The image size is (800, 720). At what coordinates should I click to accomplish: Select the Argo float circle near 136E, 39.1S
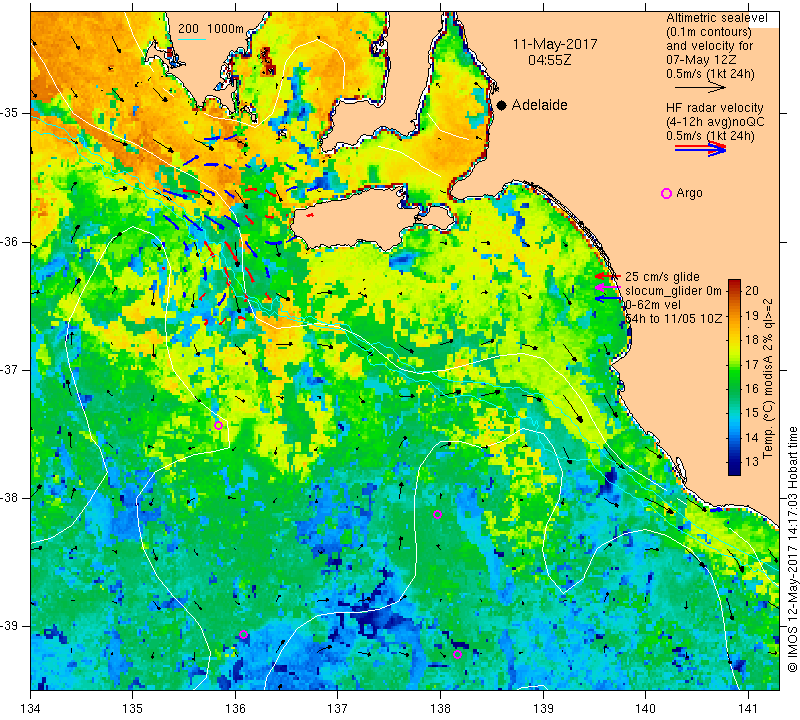pos(243,635)
